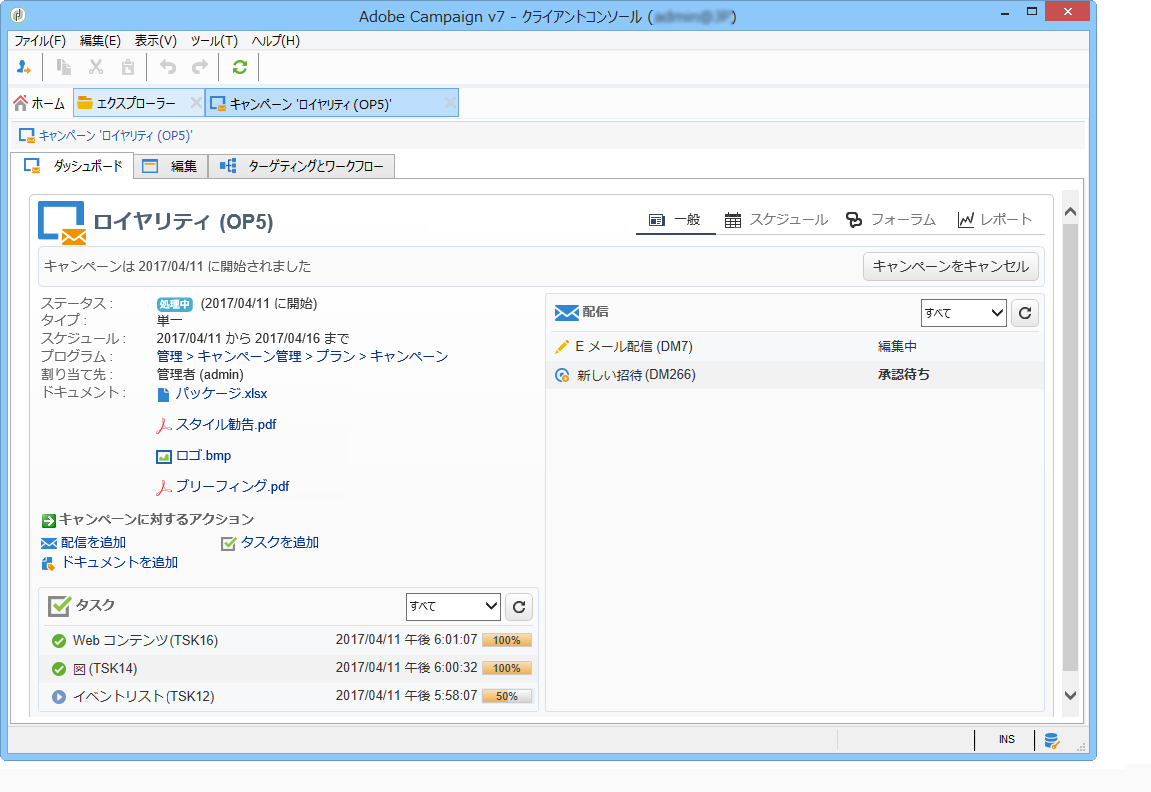This screenshot has width=1151, height=792.
Task: Click the green check icon of TSK16
Action: tap(59, 641)
